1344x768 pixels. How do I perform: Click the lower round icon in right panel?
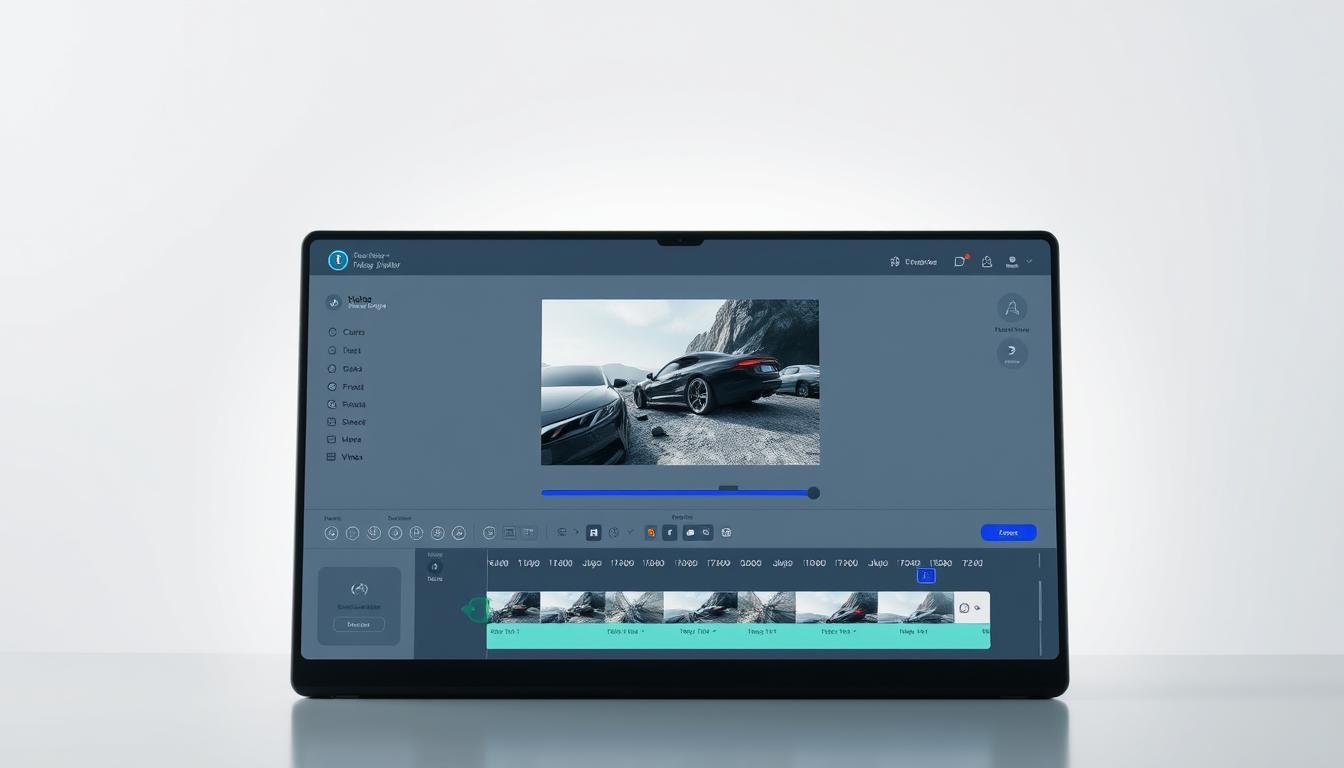[x=1011, y=353]
